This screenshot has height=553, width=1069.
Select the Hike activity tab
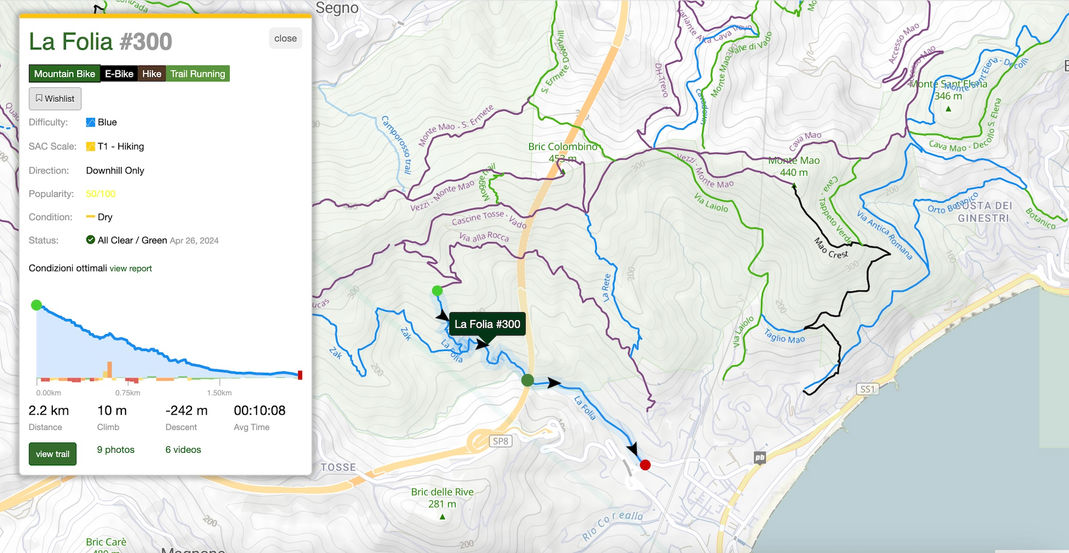152,74
